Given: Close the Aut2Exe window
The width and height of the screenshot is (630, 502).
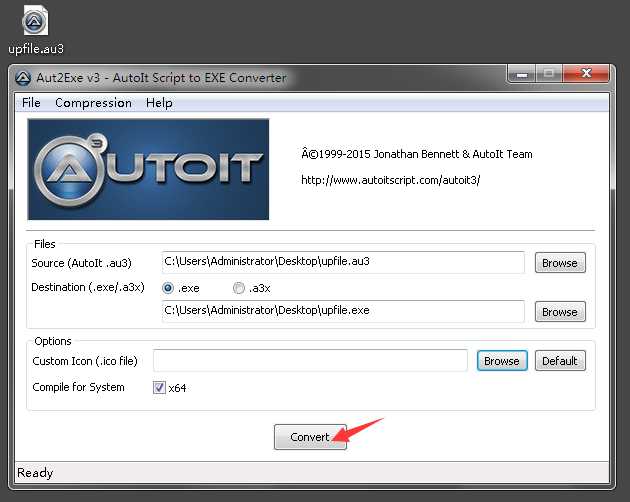Looking at the screenshot, I should tap(586, 74).
